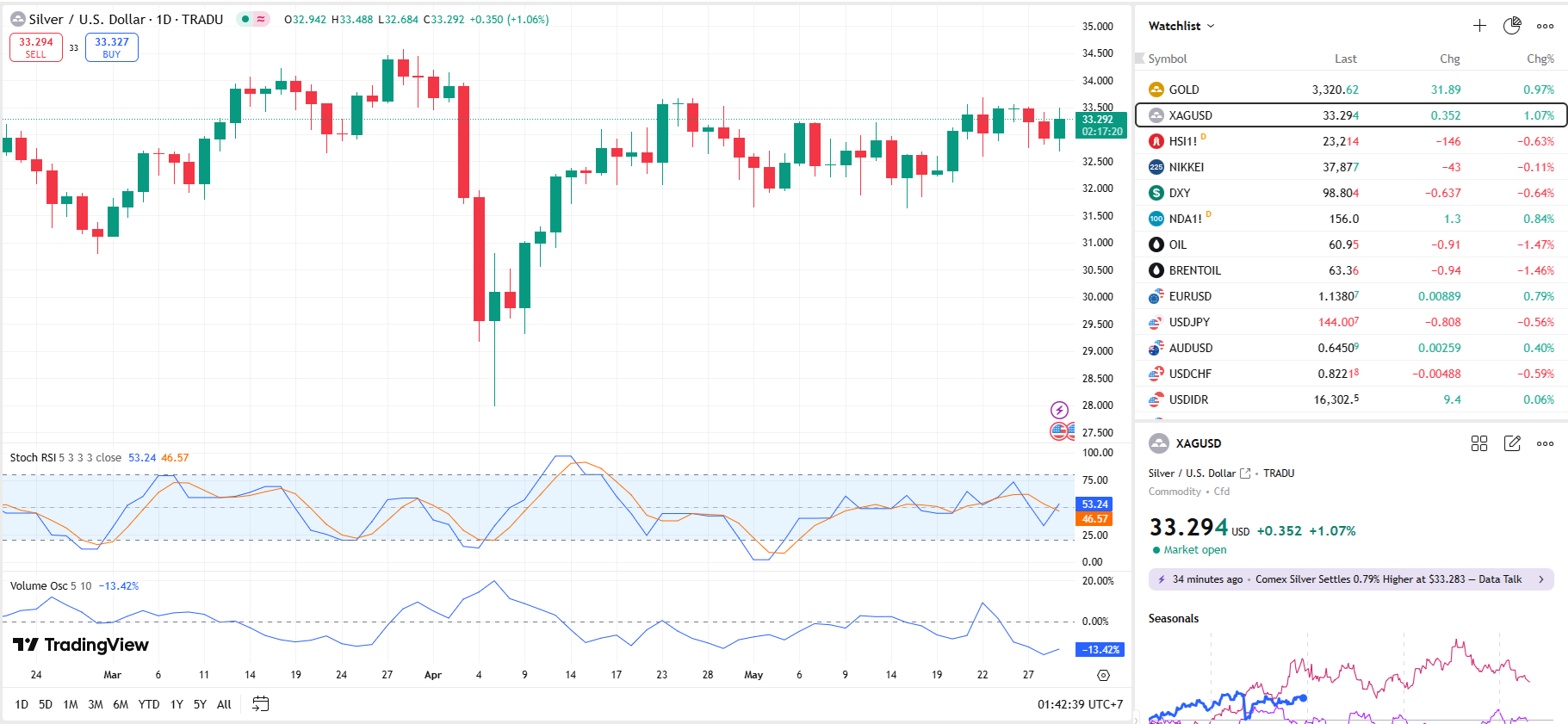Click the add symbol plus icon in Watchlist
1568x724 pixels.
pyautogui.click(x=1479, y=26)
